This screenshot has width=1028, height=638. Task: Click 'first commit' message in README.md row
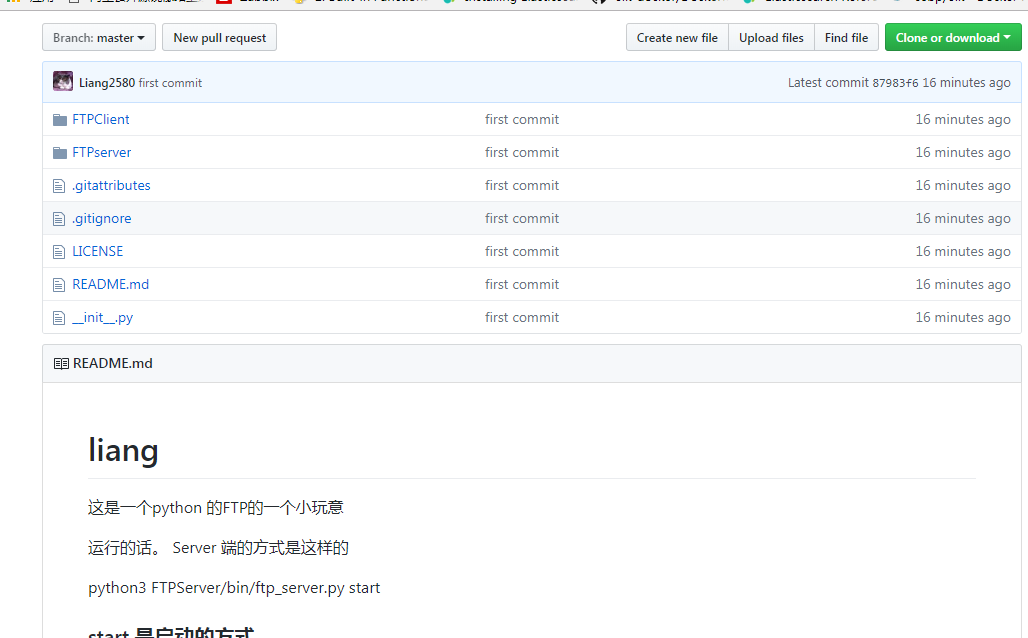click(522, 284)
